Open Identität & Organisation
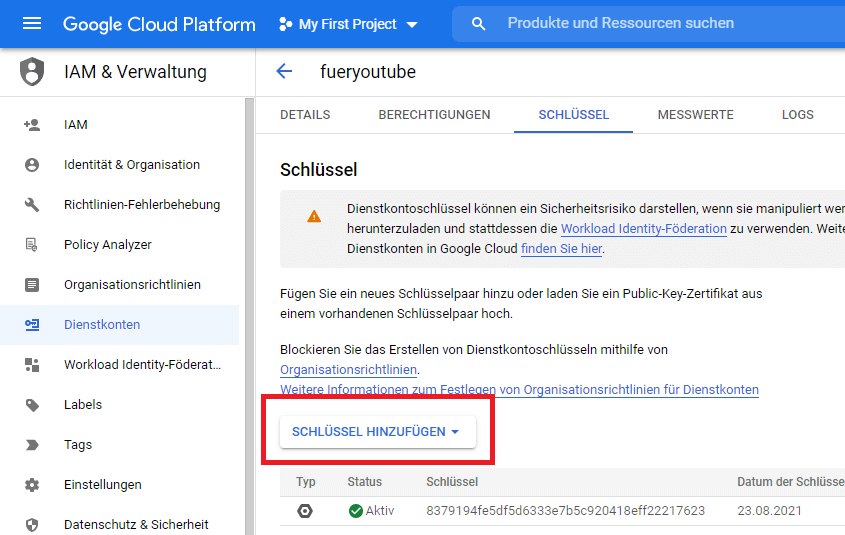The image size is (845, 535). [119, 165]
